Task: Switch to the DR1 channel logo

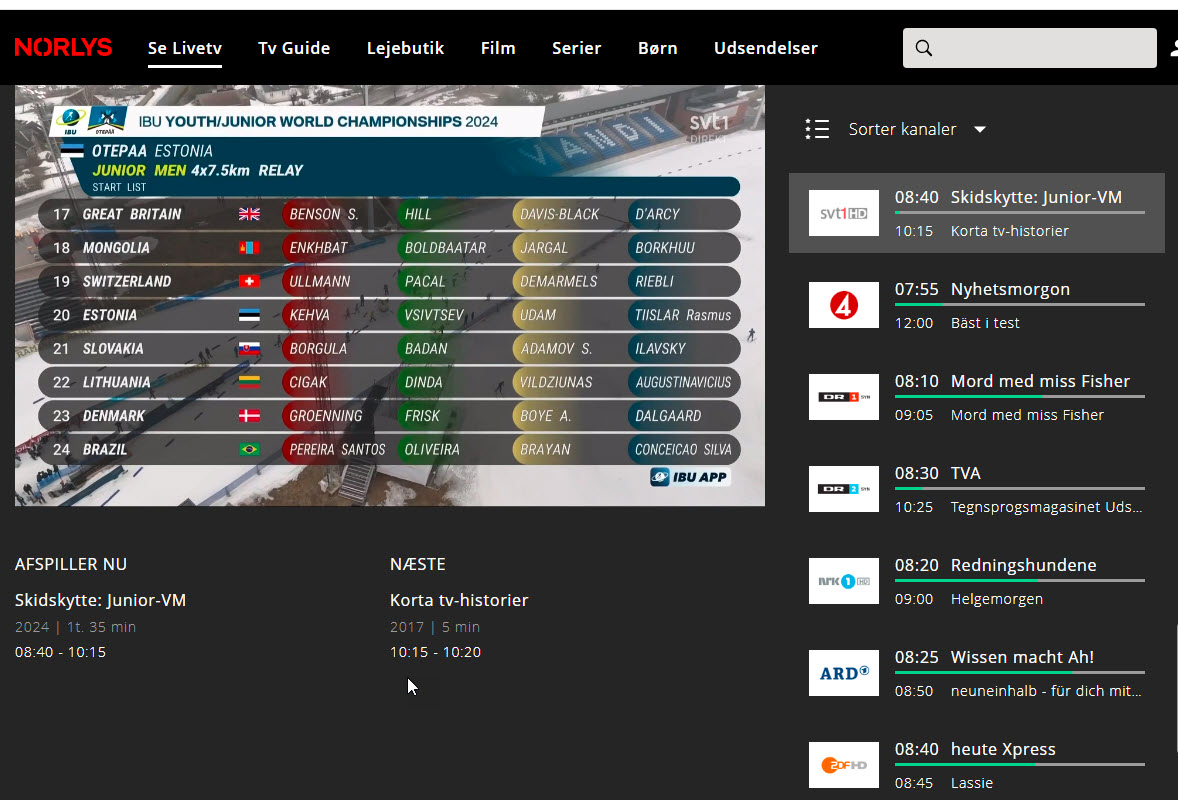Action: click(843, 397)
